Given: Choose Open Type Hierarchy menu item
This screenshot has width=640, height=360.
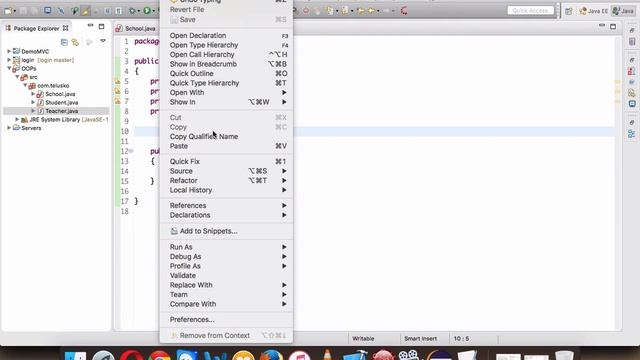Looking at the screenshot, I should coord(226,45).
